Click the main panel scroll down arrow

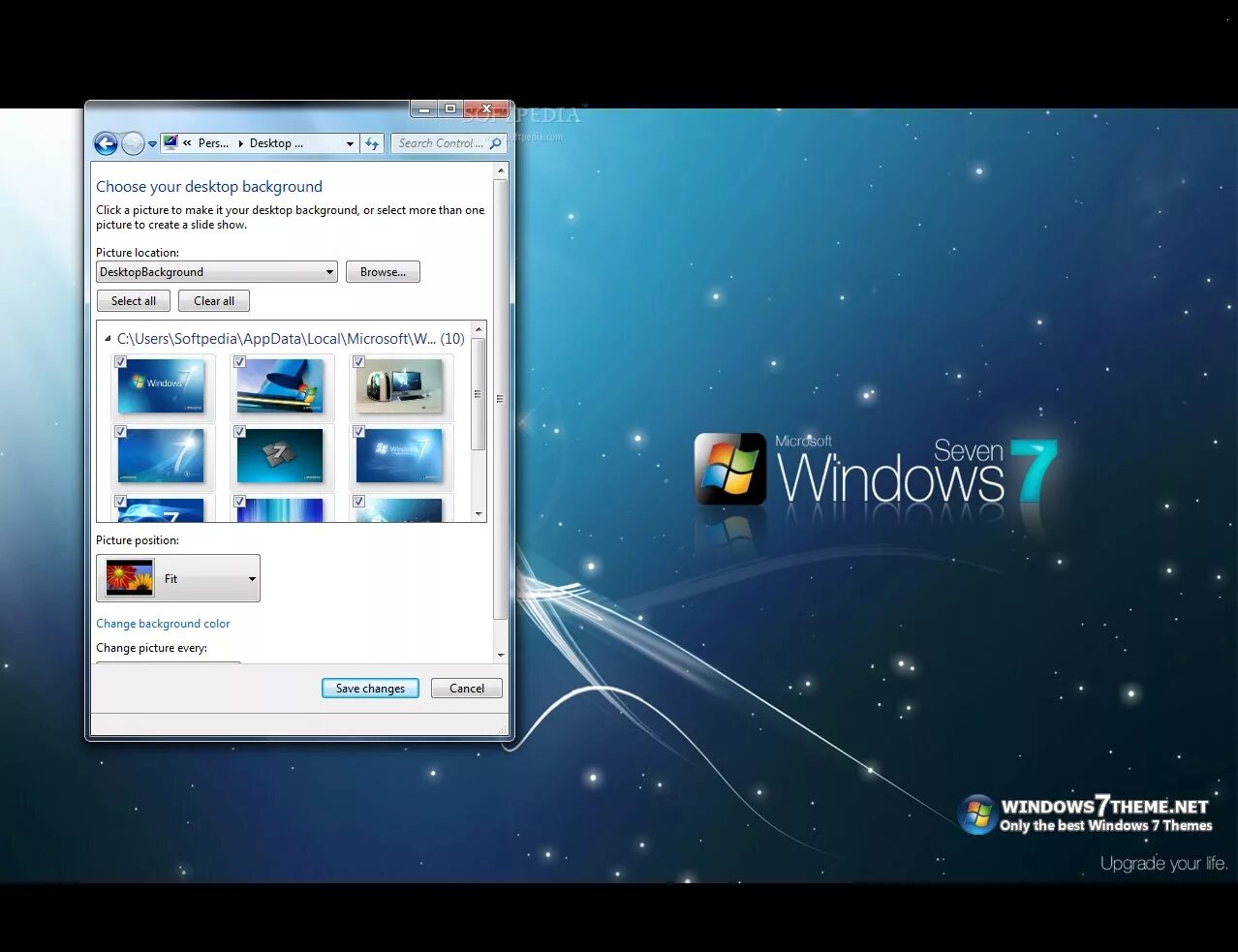pyautogui.click(x=501, y=655)
